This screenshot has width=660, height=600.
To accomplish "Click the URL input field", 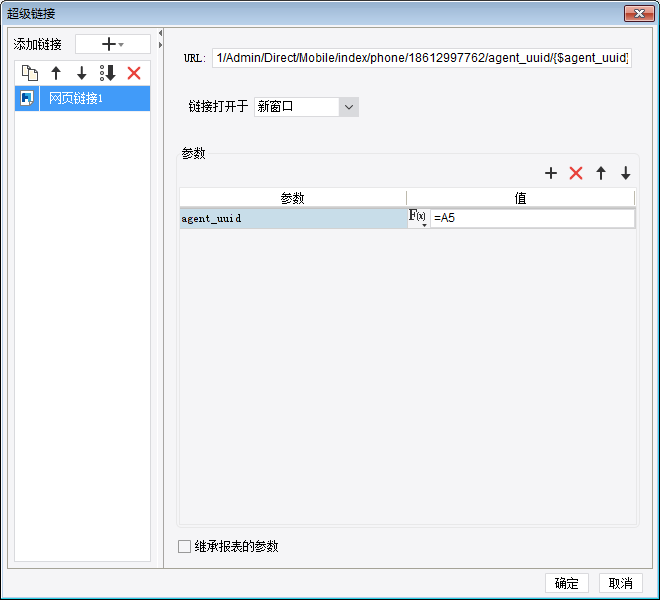I will point(421,58).
